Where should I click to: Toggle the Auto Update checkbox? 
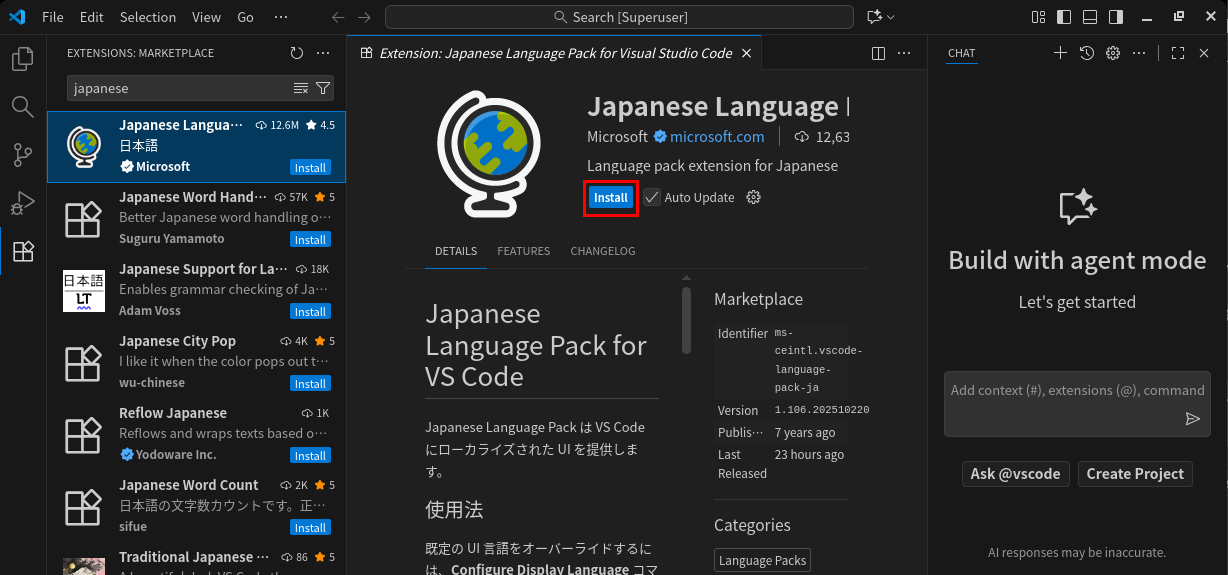click(652, 197)
